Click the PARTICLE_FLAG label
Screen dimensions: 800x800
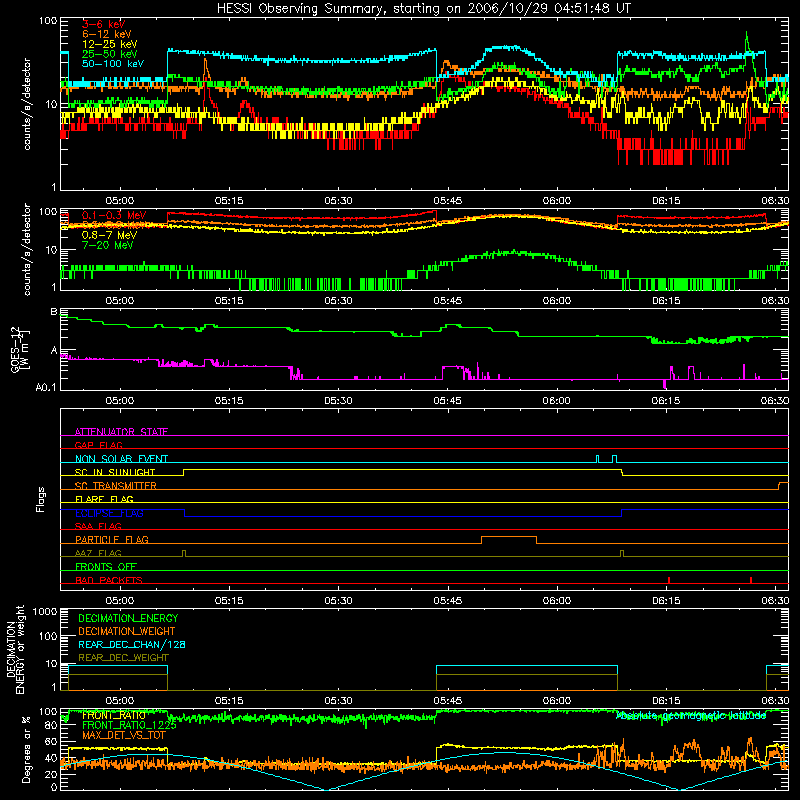(x=111, y=539)
